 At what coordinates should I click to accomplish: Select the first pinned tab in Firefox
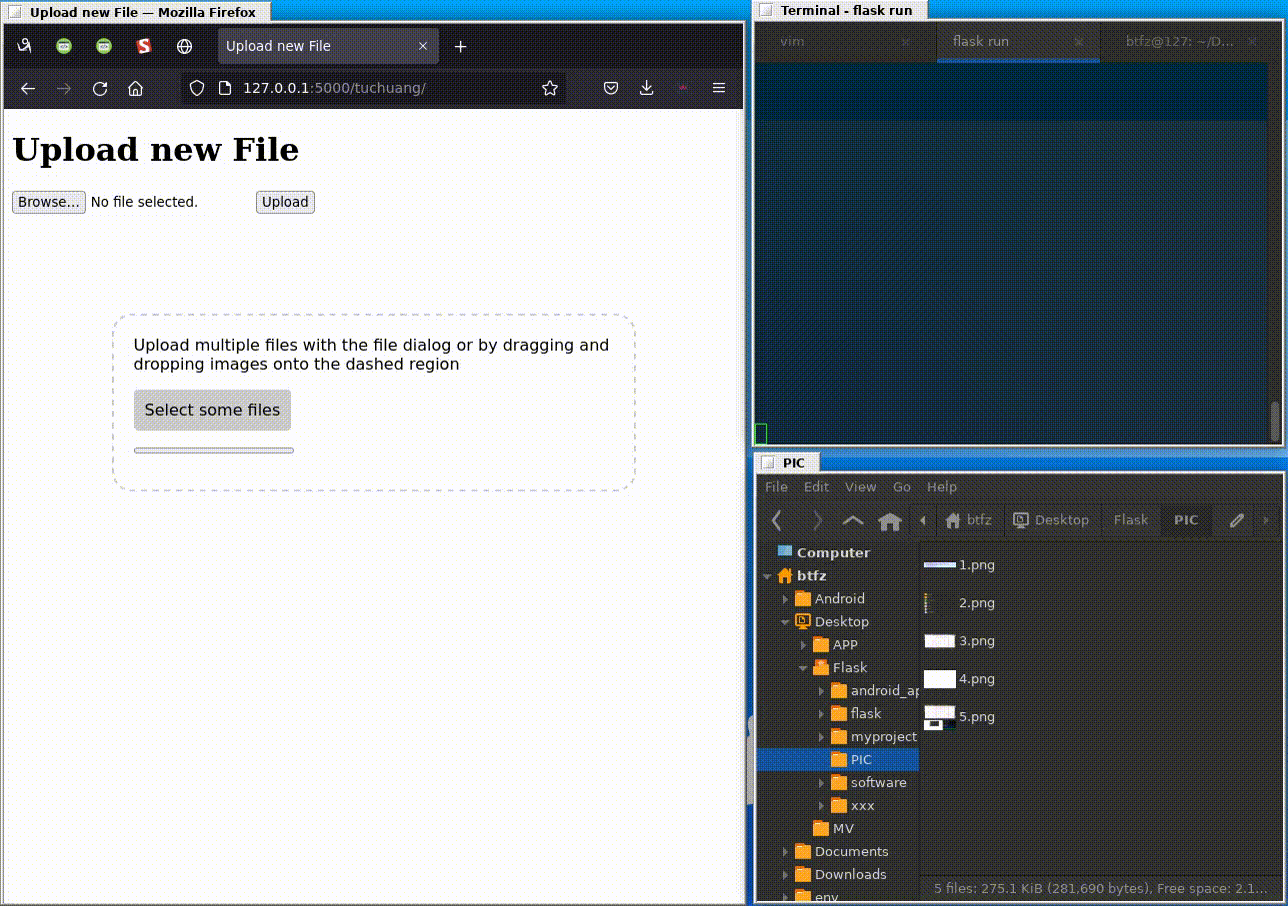tap(24, 46)
